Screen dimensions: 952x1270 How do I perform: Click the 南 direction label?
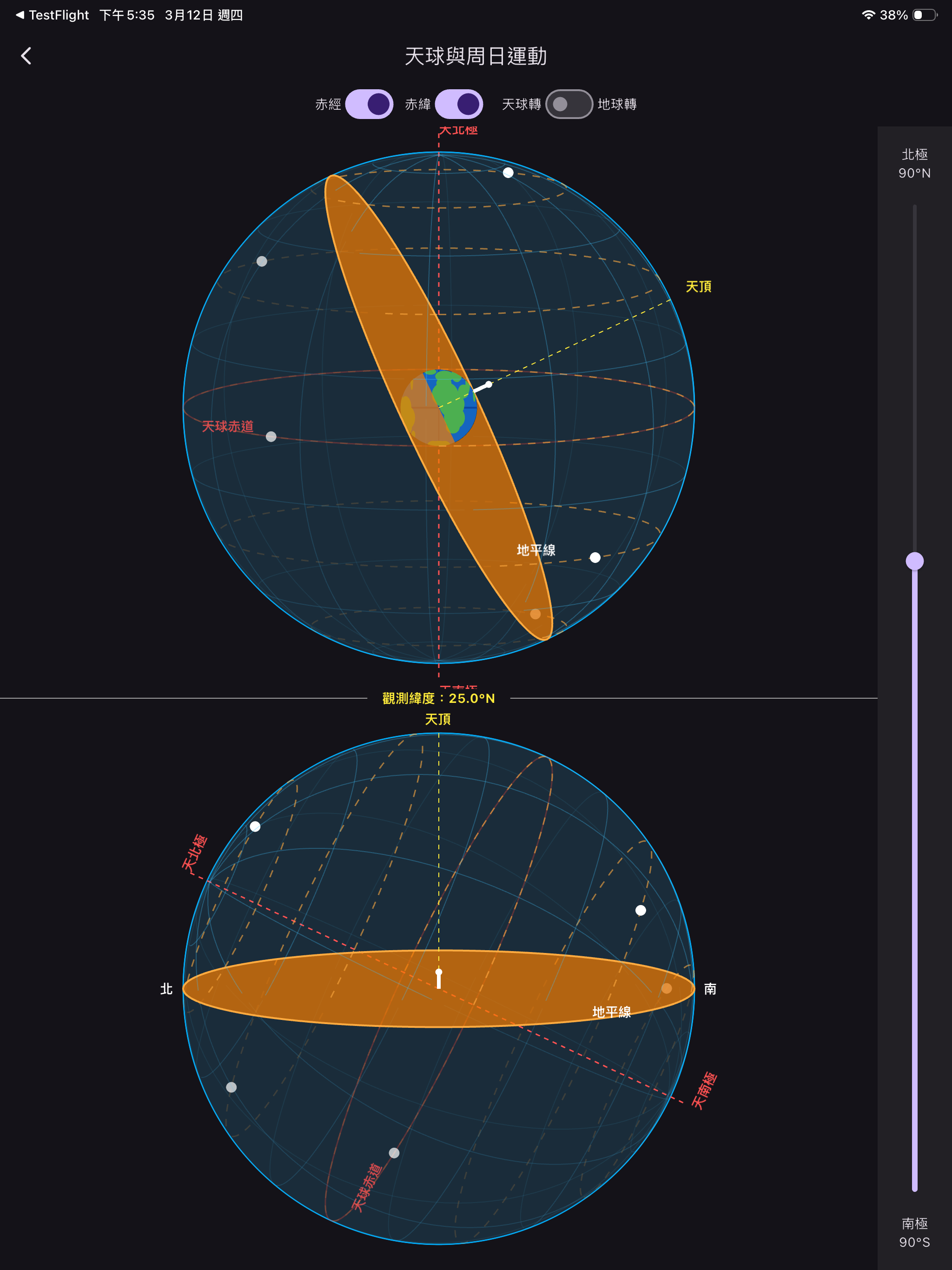(710, 989)
